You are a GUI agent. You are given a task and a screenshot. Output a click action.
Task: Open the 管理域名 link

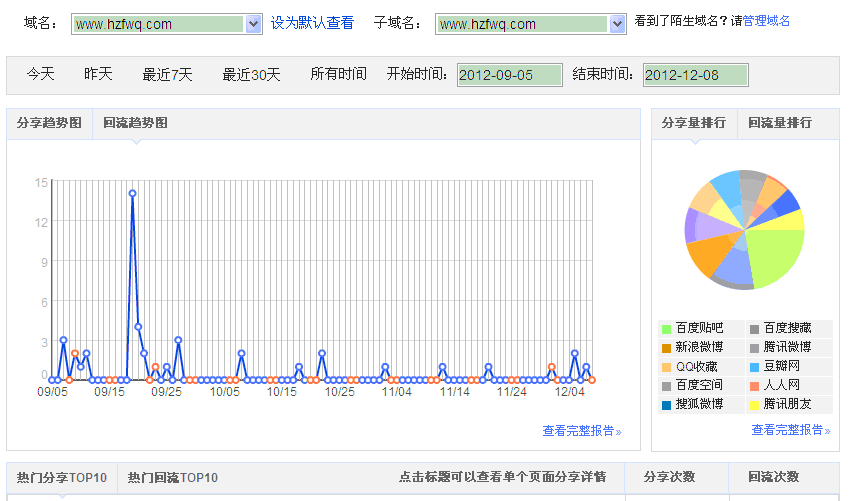click(x=766, y=20)
